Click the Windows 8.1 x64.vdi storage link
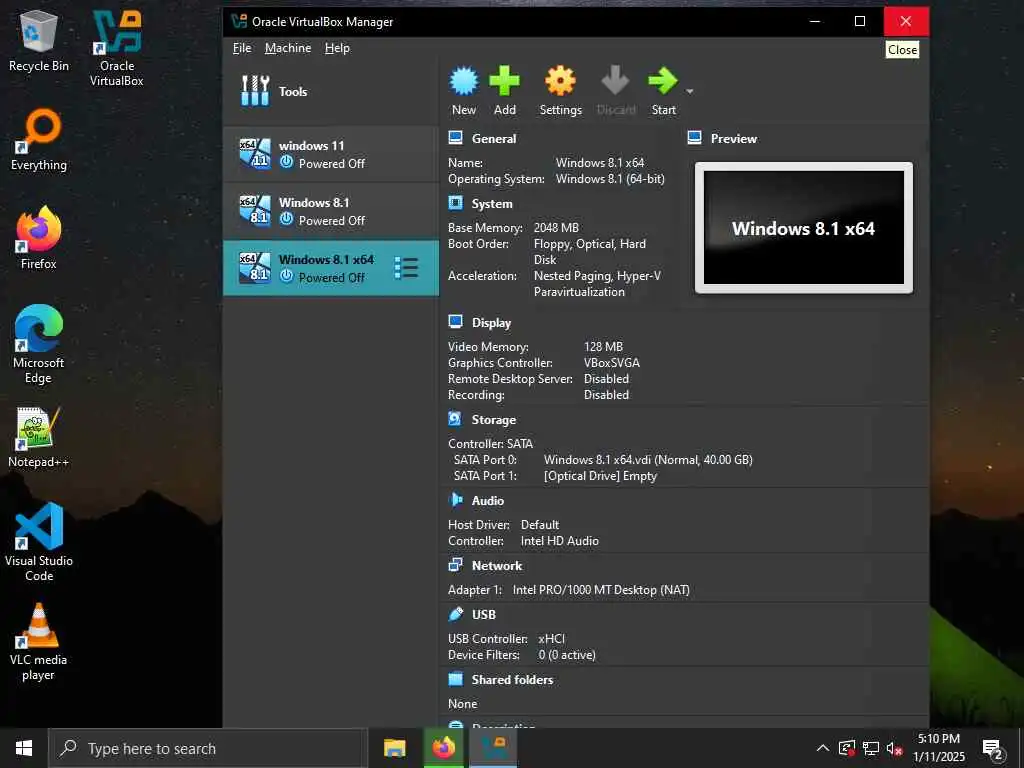 648,460
